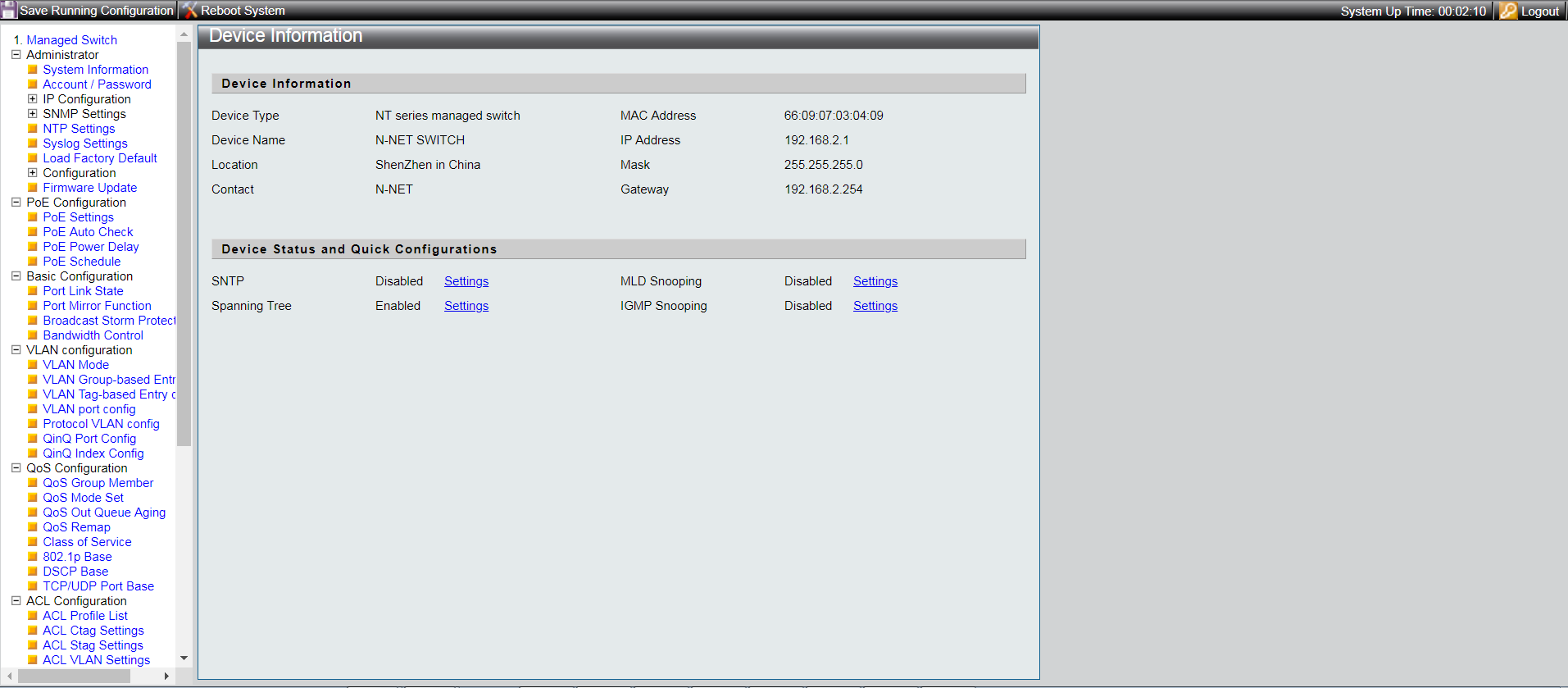Viewport: 1568px width, 688px height.
Task: Click the sidebar scroll up arrow
Action: (184, 34)
